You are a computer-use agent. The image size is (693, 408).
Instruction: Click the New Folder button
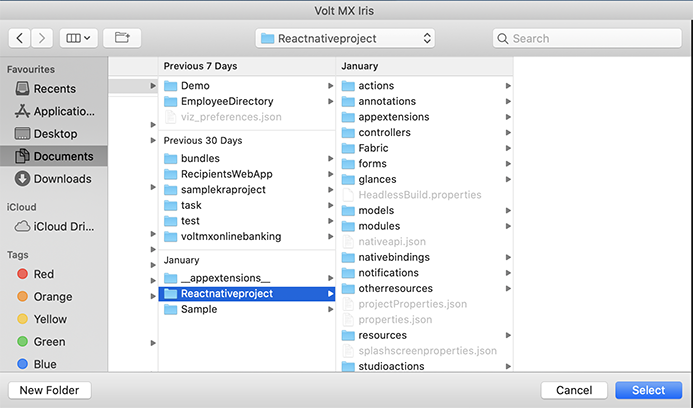point(50,390)
